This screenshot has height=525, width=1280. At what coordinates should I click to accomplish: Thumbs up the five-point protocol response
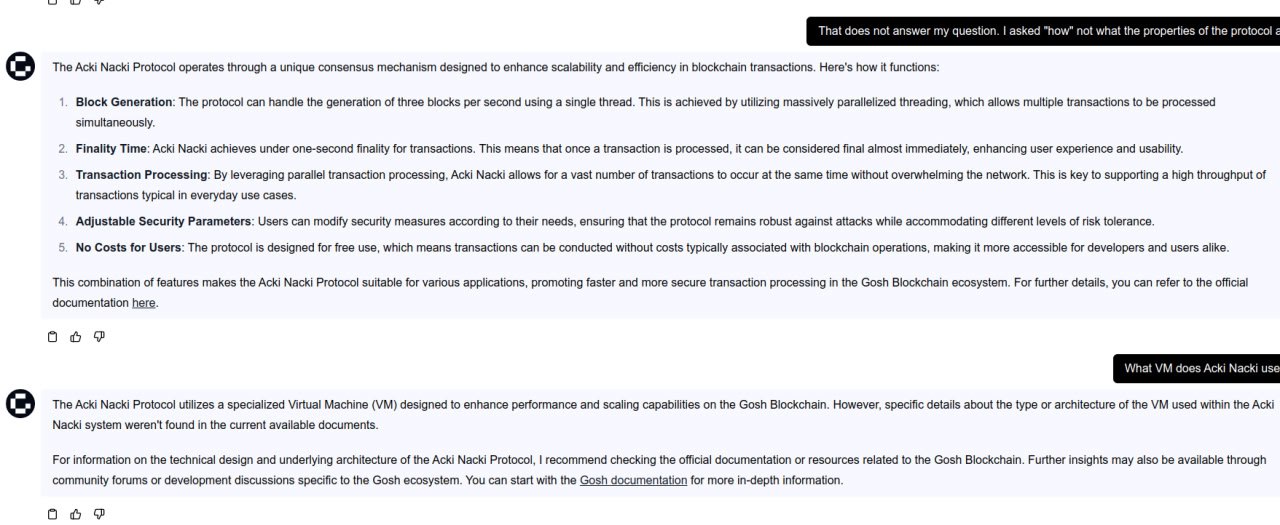tap(75, 337)
